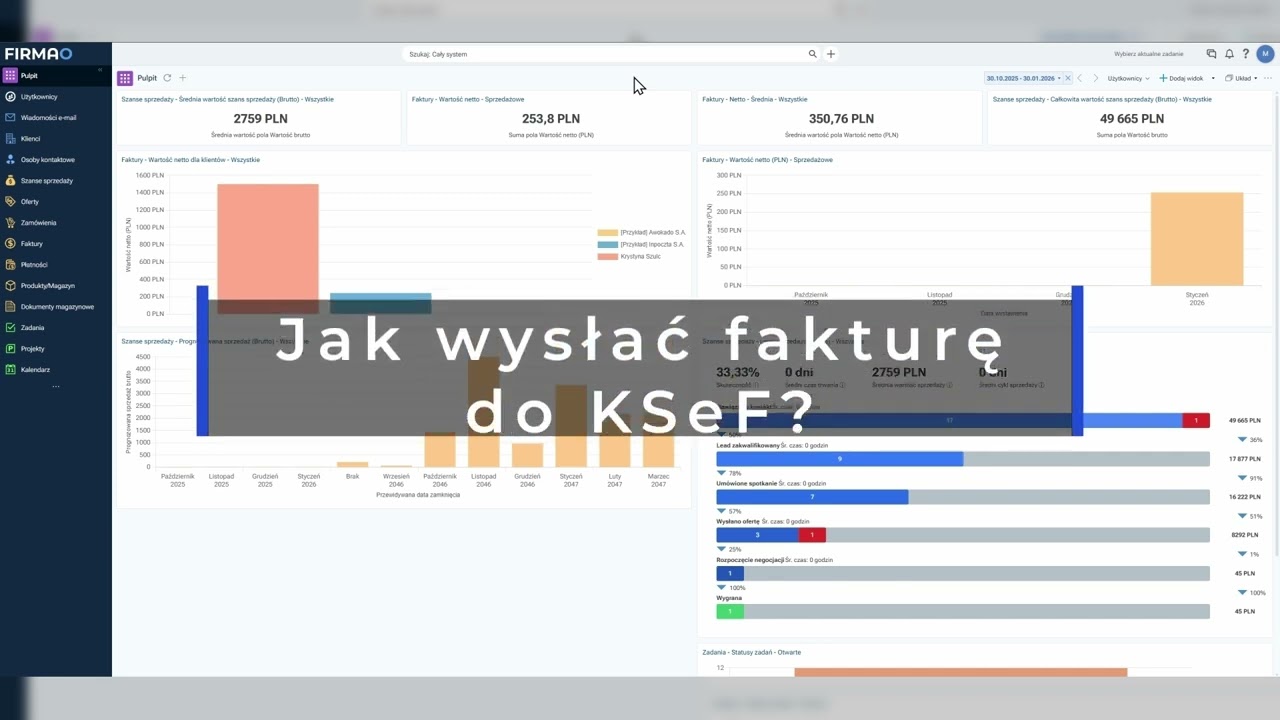Click the 49 665 PLN top card value
This screenshot has width=1280, height=720.
[x=1132, y=119]
